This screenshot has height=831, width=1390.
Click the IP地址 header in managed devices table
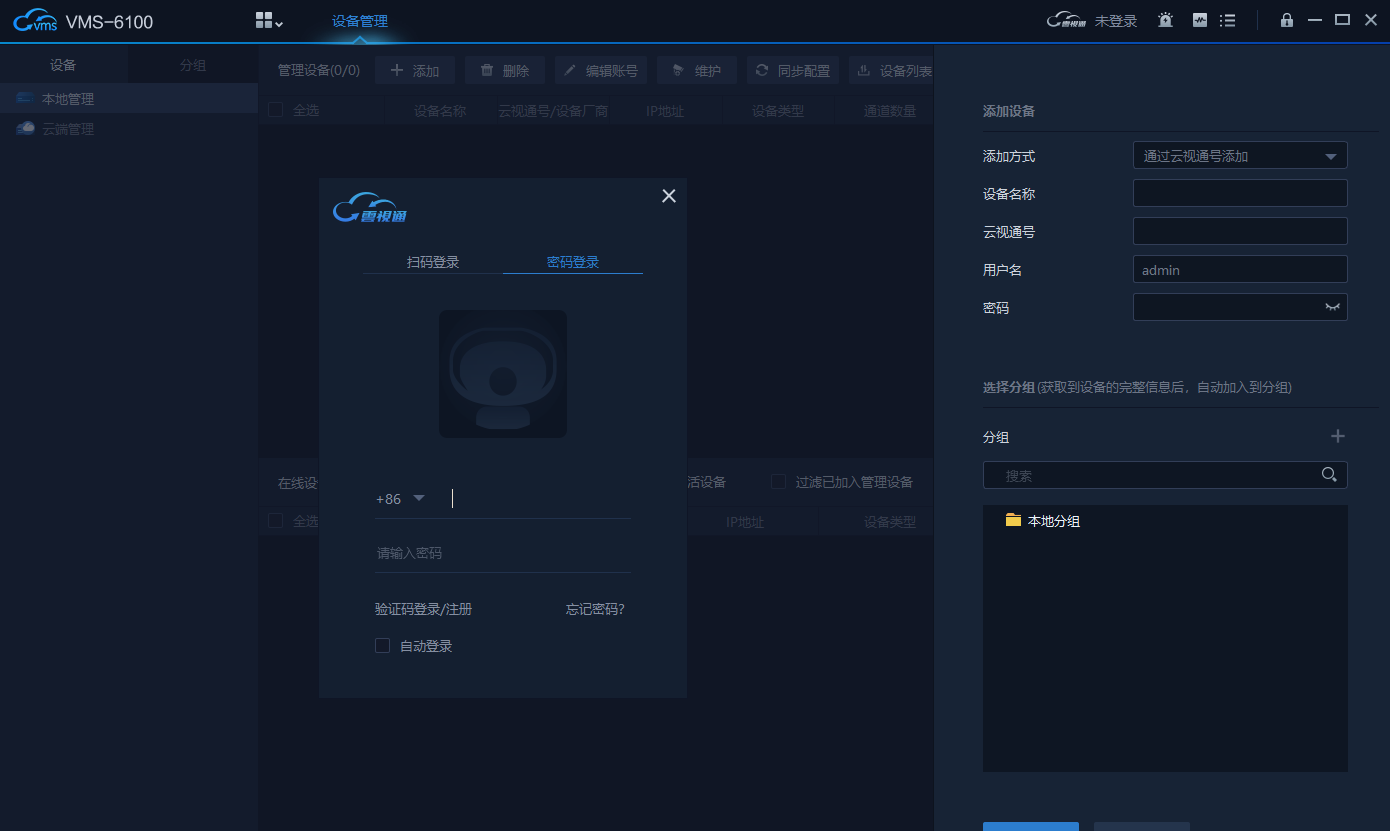665,111
